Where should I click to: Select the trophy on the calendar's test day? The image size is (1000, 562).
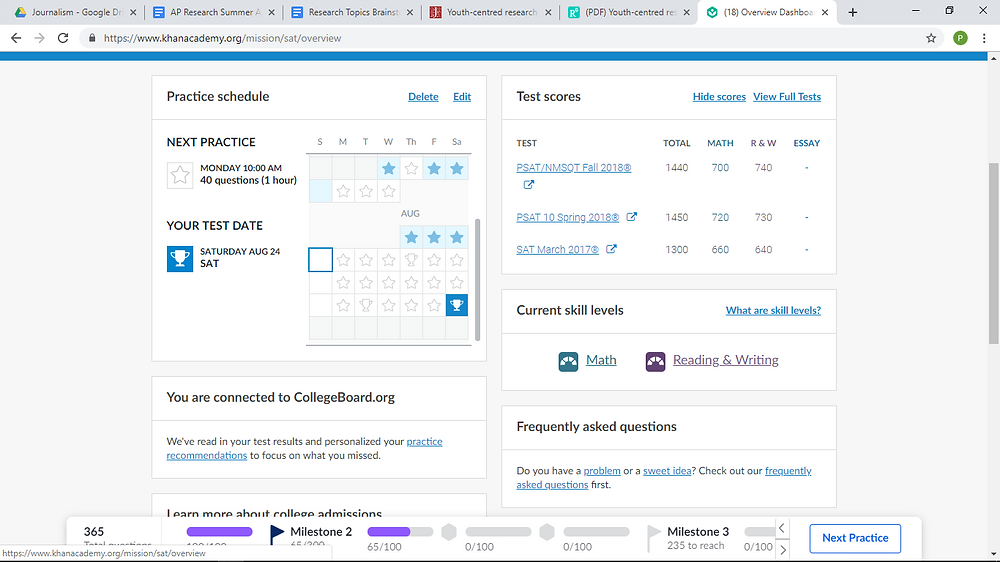coord(457,305)
